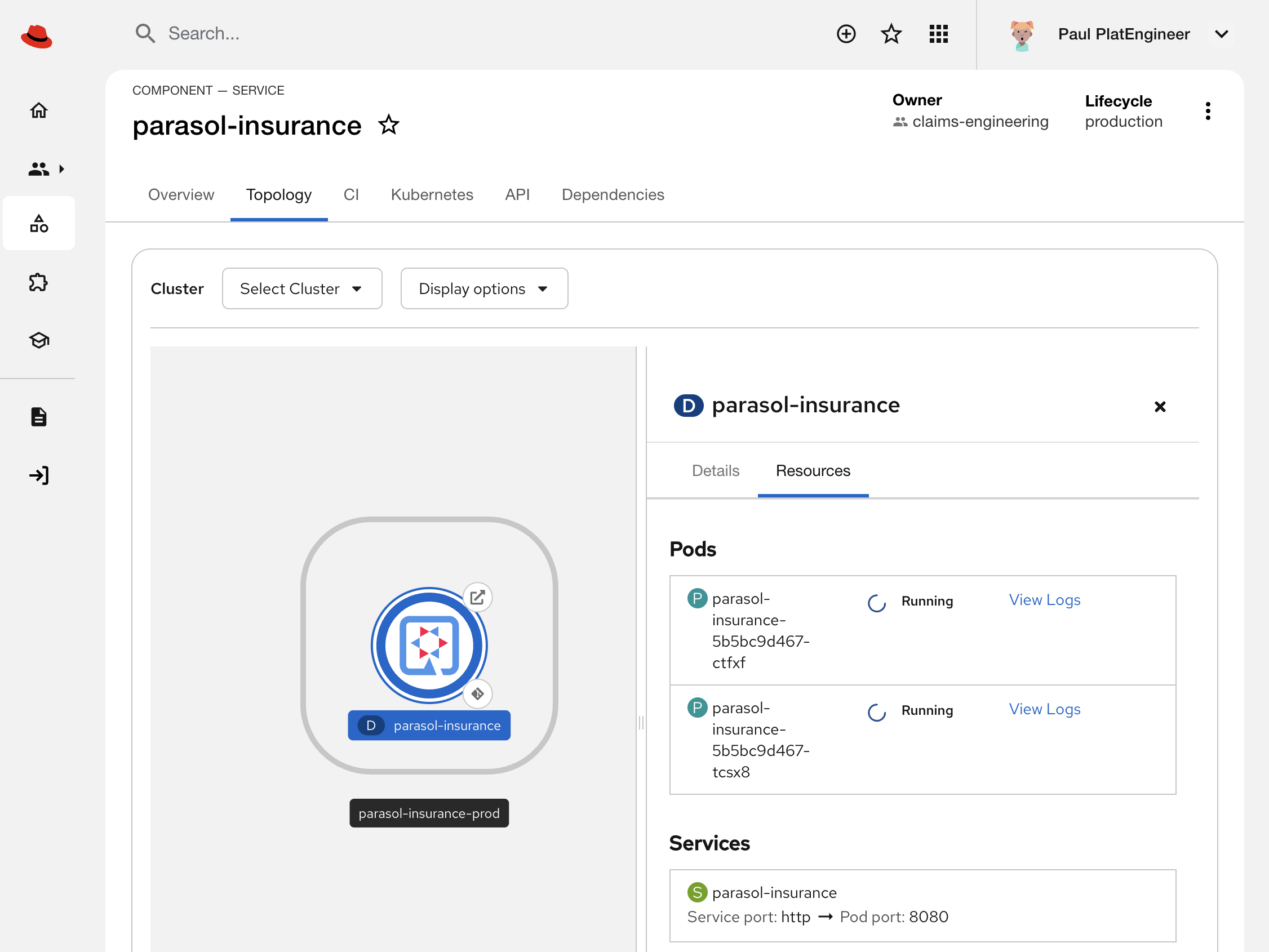Open external URL decorator on topology node
Screen dimensions: 1269x952
tap(477, 598)
